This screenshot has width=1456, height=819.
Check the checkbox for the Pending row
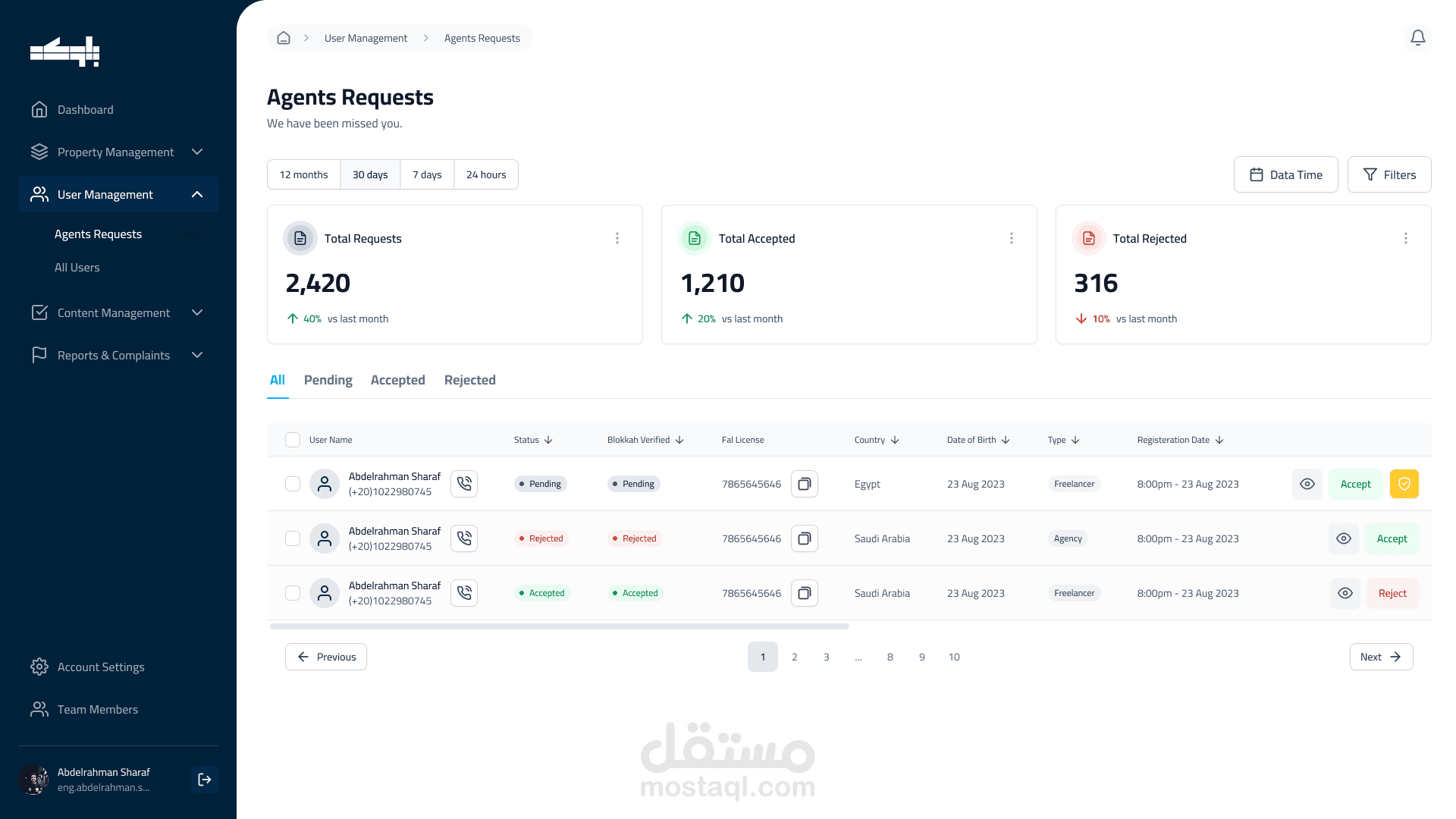click(x=293, y=484)
